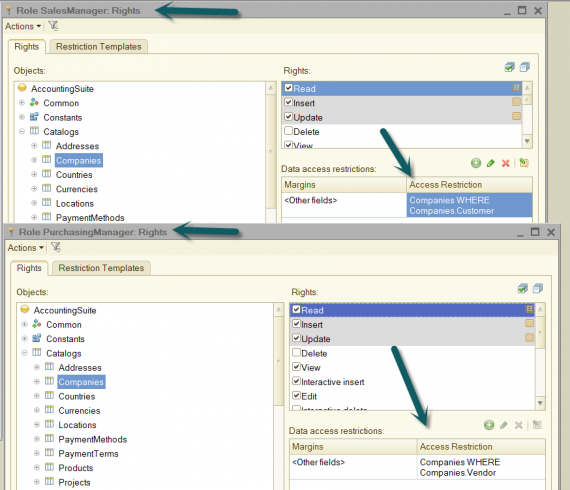Viewport: 570px width, 490px height.
Task: Select Locations in PurchasingManager catalog tree
Action: (x=77, y=425)
